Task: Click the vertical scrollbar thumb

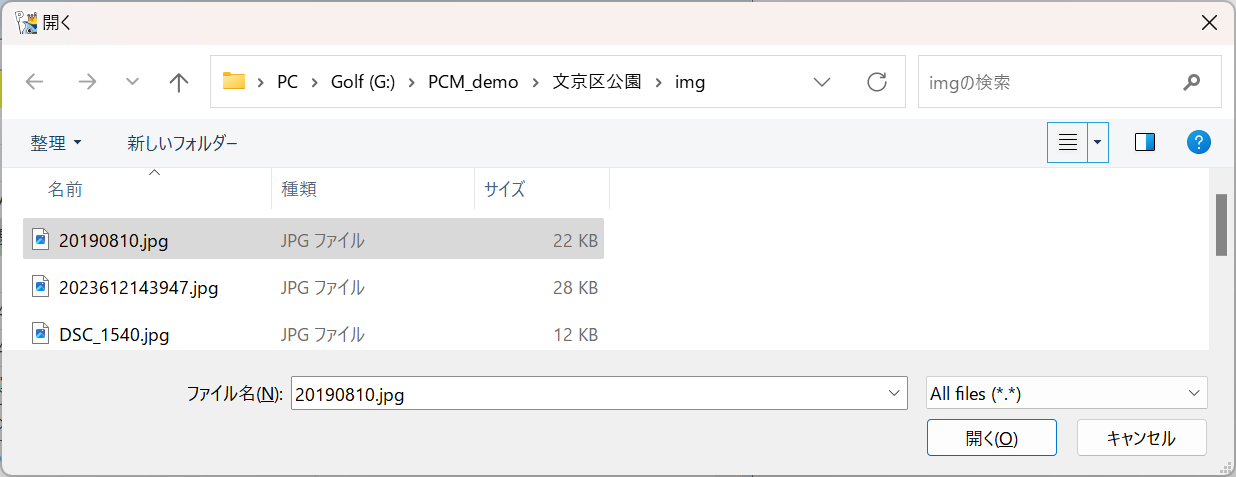Action: pyautogui.click(x=1221, y=225)
